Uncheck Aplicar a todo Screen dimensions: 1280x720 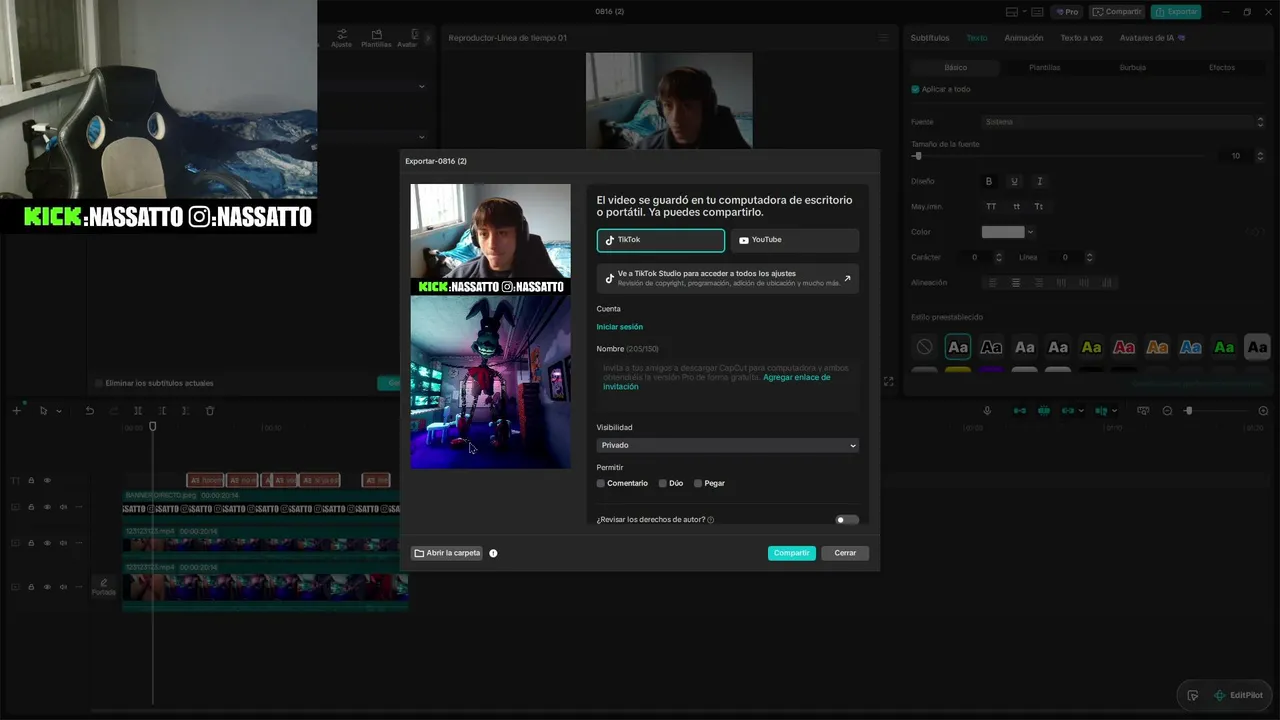point(915,89)
